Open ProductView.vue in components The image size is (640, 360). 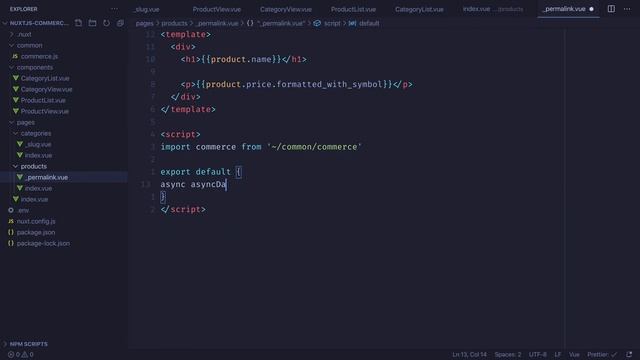click(45, 111)
